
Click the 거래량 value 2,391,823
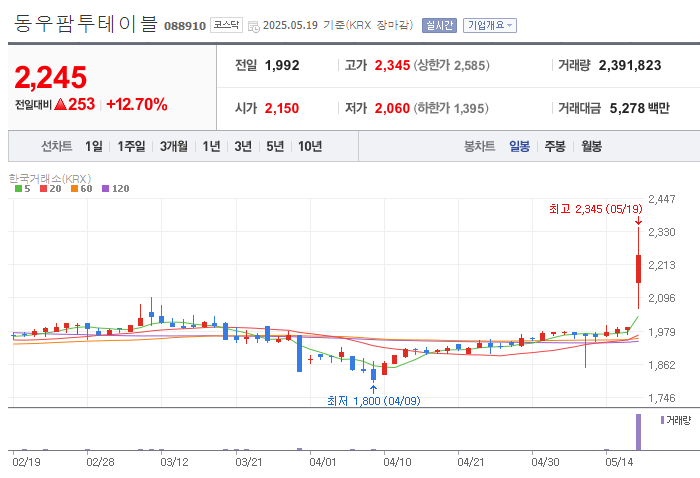point(630,66)
